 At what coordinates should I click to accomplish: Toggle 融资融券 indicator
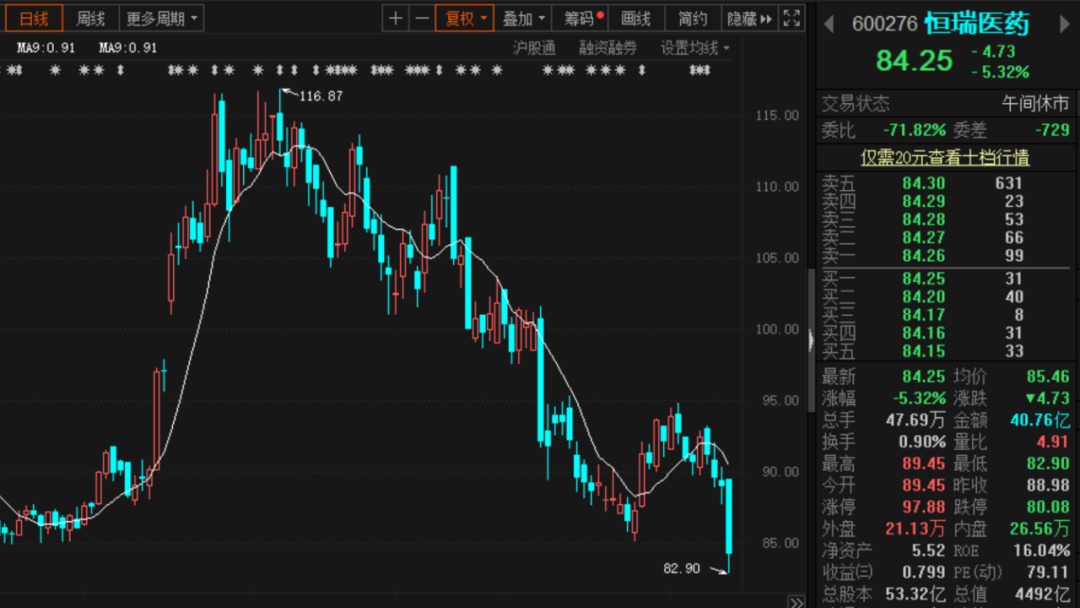(x=608, y=47)
